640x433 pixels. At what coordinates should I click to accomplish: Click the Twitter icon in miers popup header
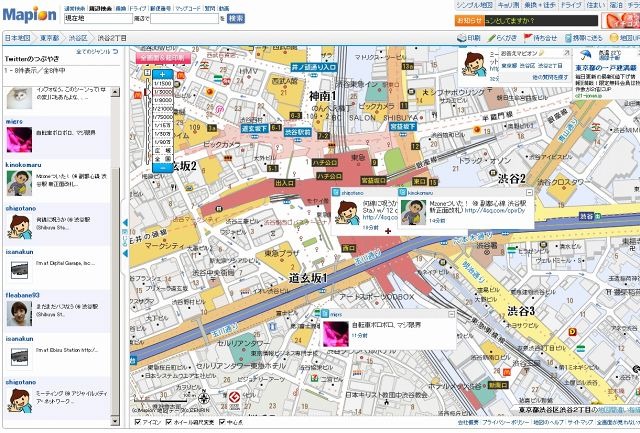coord(324,314)
